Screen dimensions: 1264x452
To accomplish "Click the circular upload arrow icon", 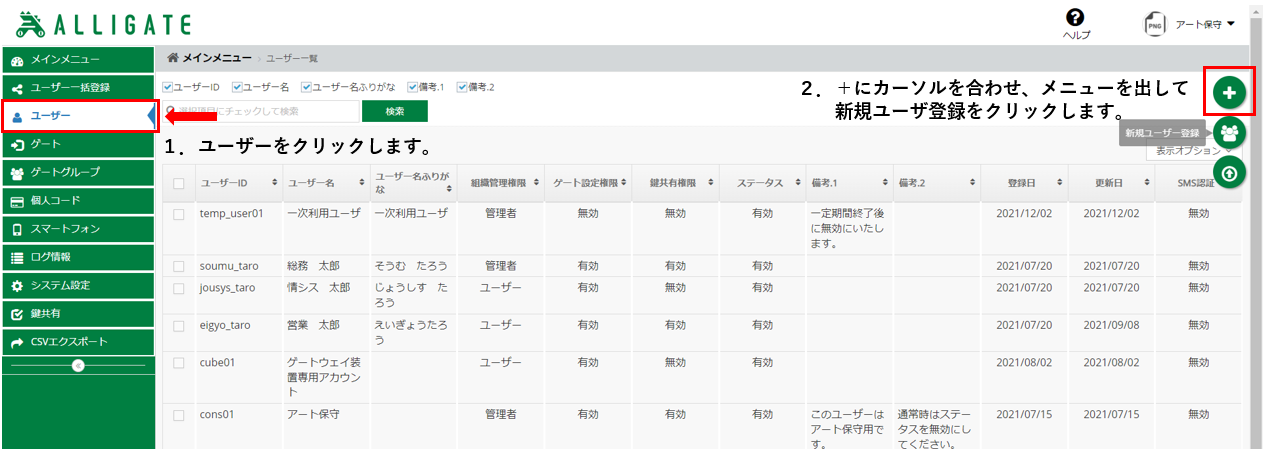I will pyautogui.click(x=1230, y=173).
